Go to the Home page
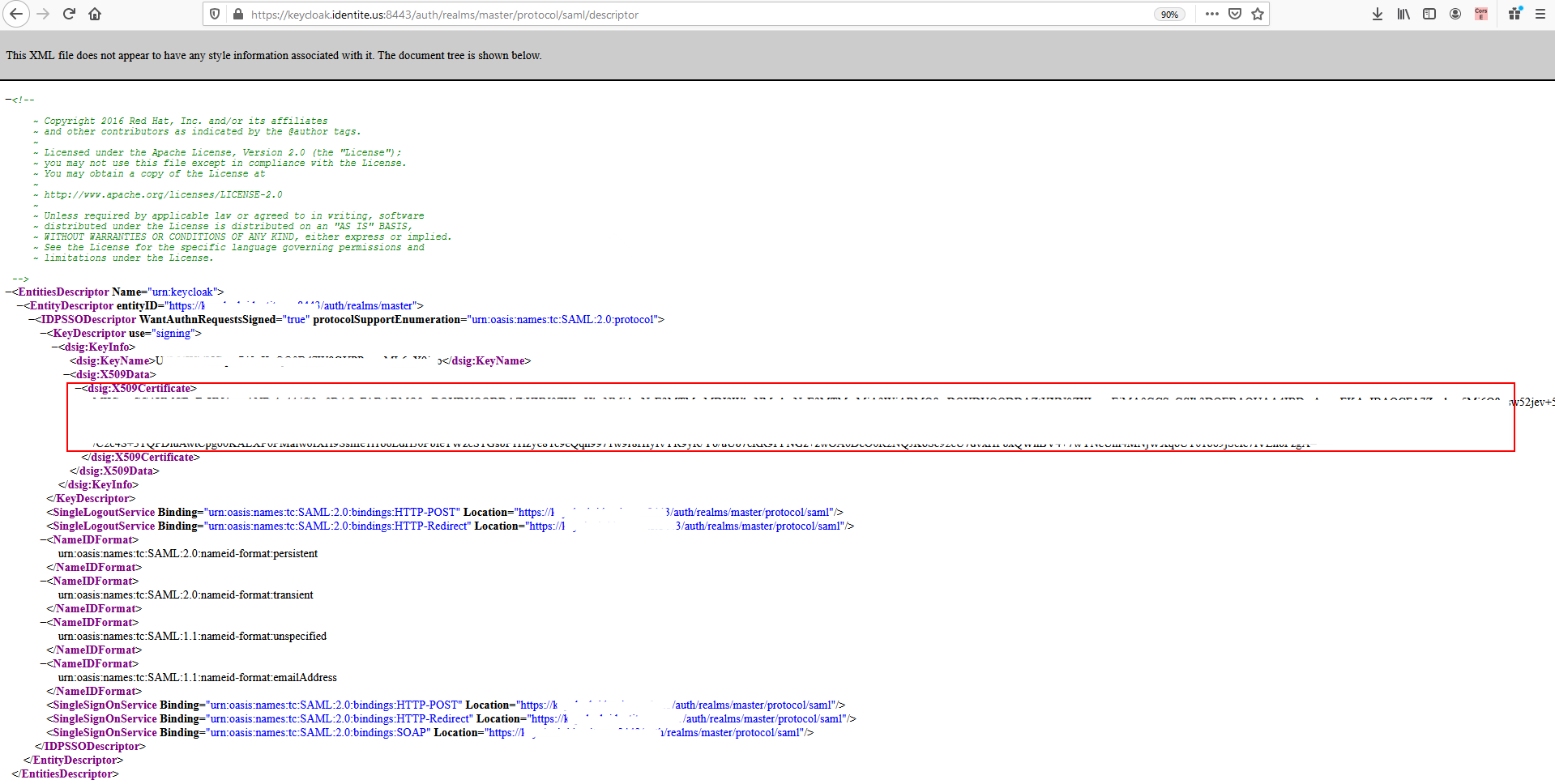 95,14
